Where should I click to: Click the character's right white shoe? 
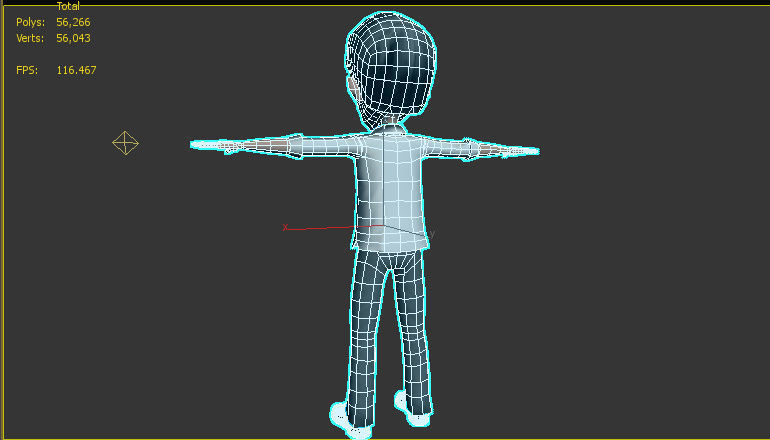pos(412,410)
